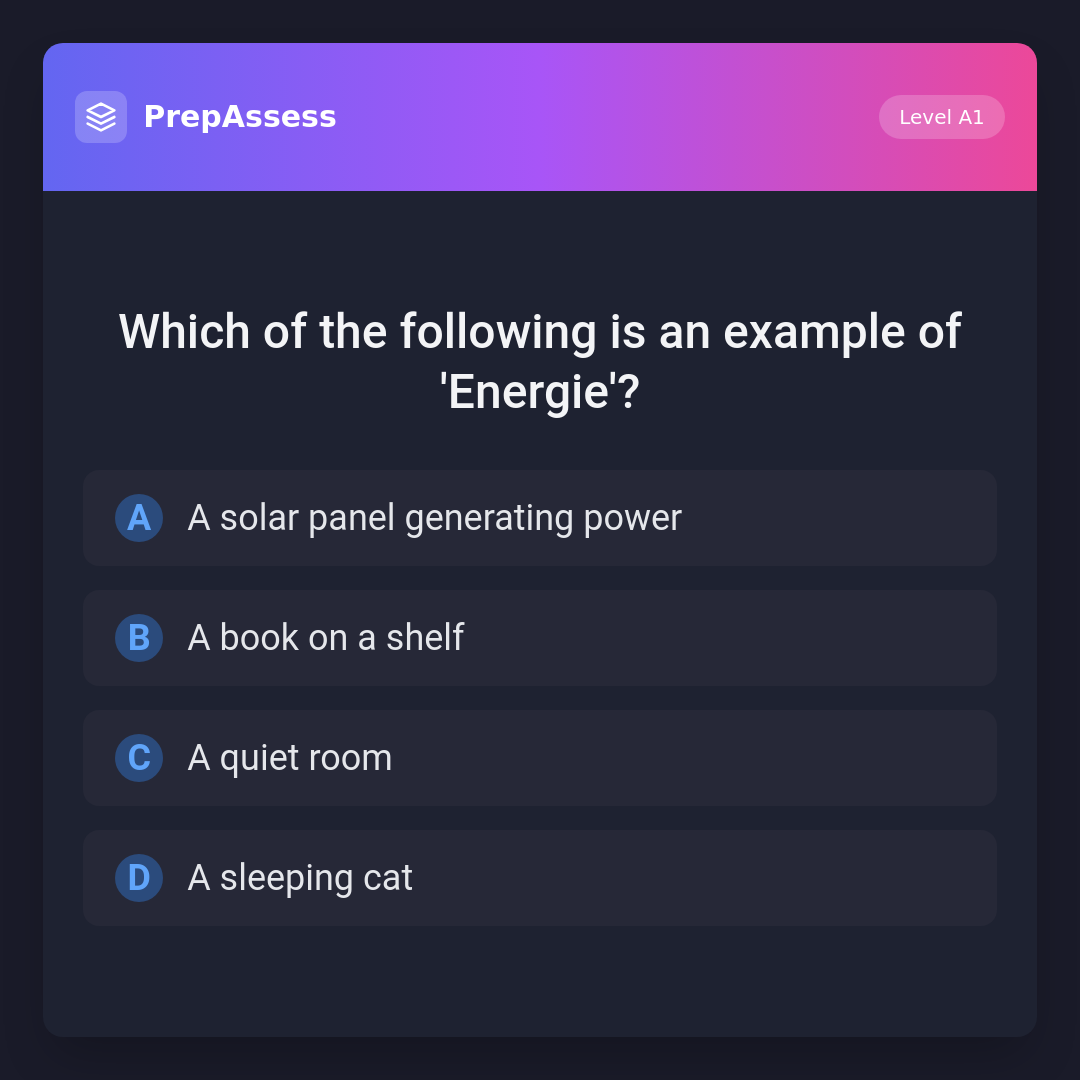
Task: Click the dark page background outside the card
Action: (x=20, y=540)
